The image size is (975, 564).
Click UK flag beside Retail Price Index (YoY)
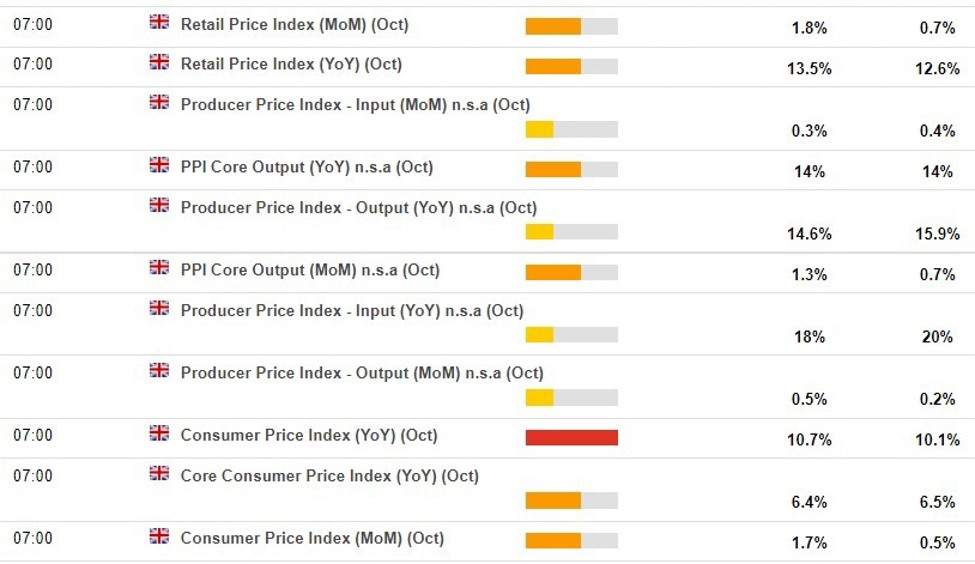click(159, 62)
